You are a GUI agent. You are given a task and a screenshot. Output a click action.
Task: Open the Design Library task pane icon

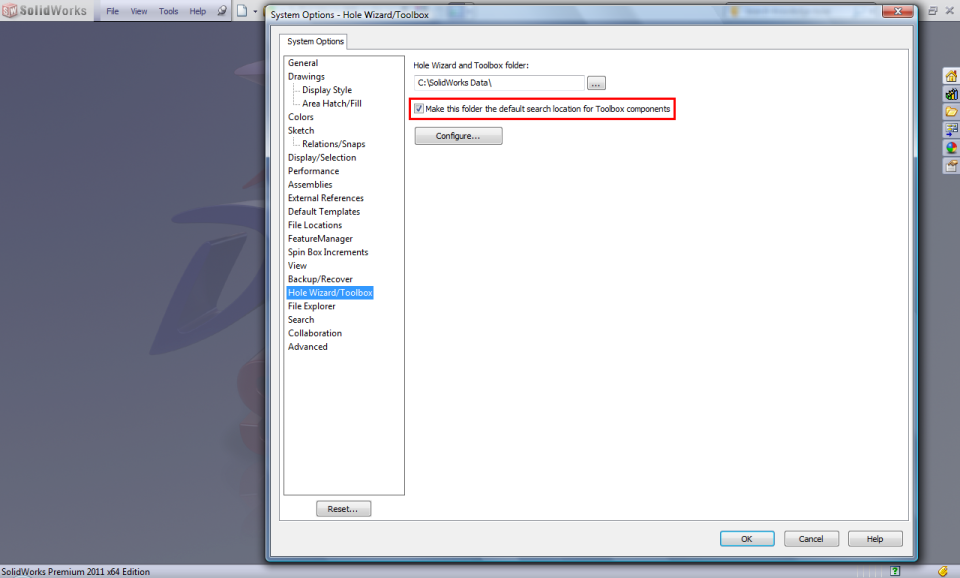click(x=951, y=94)
